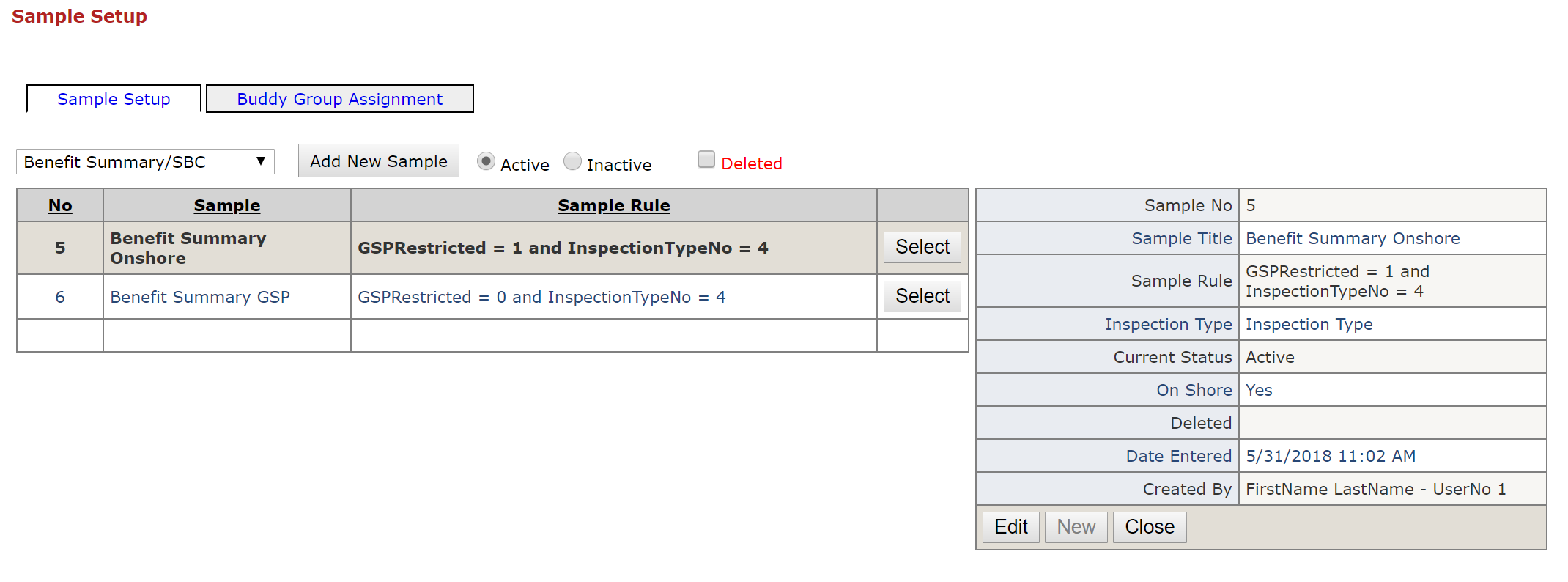The image size is (1568, 582).
Task: Click the GSPRestricted = 0 rule cell
Action: (x=541, y=297)
